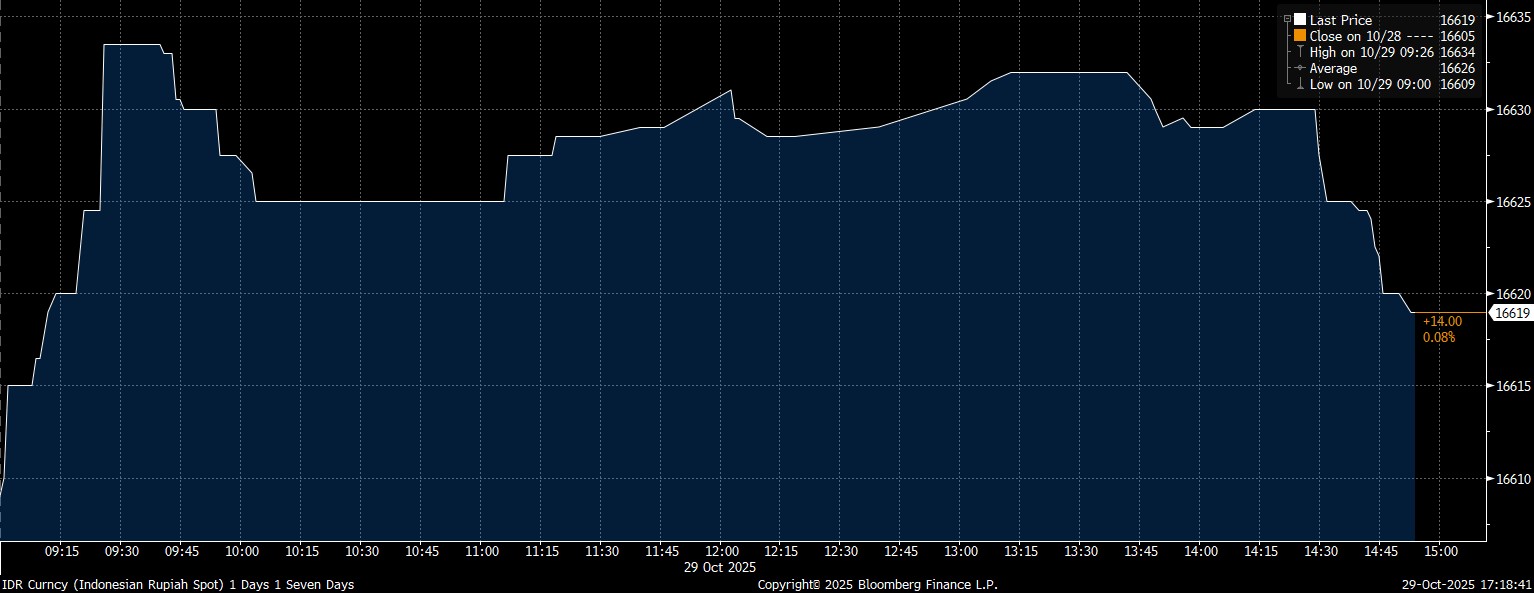
Task: Click the Average line marker icon
Action: (1300, 68)
